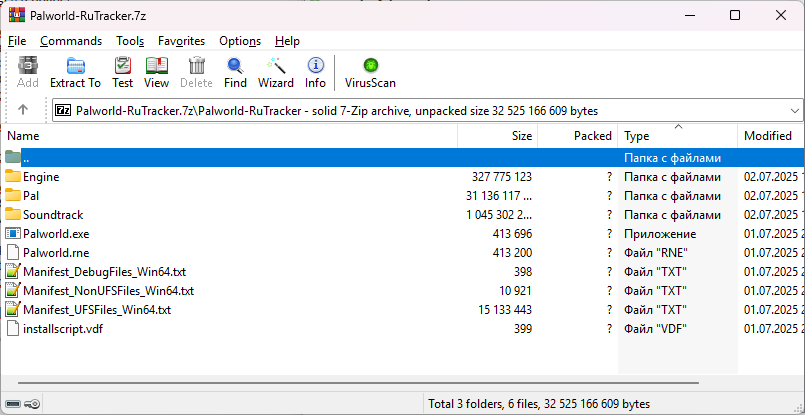Image resolution: width=805 pixels, height=415 pixels.
Task: Click the horizontal scrollbar of file list
Action: pos(358,383)
